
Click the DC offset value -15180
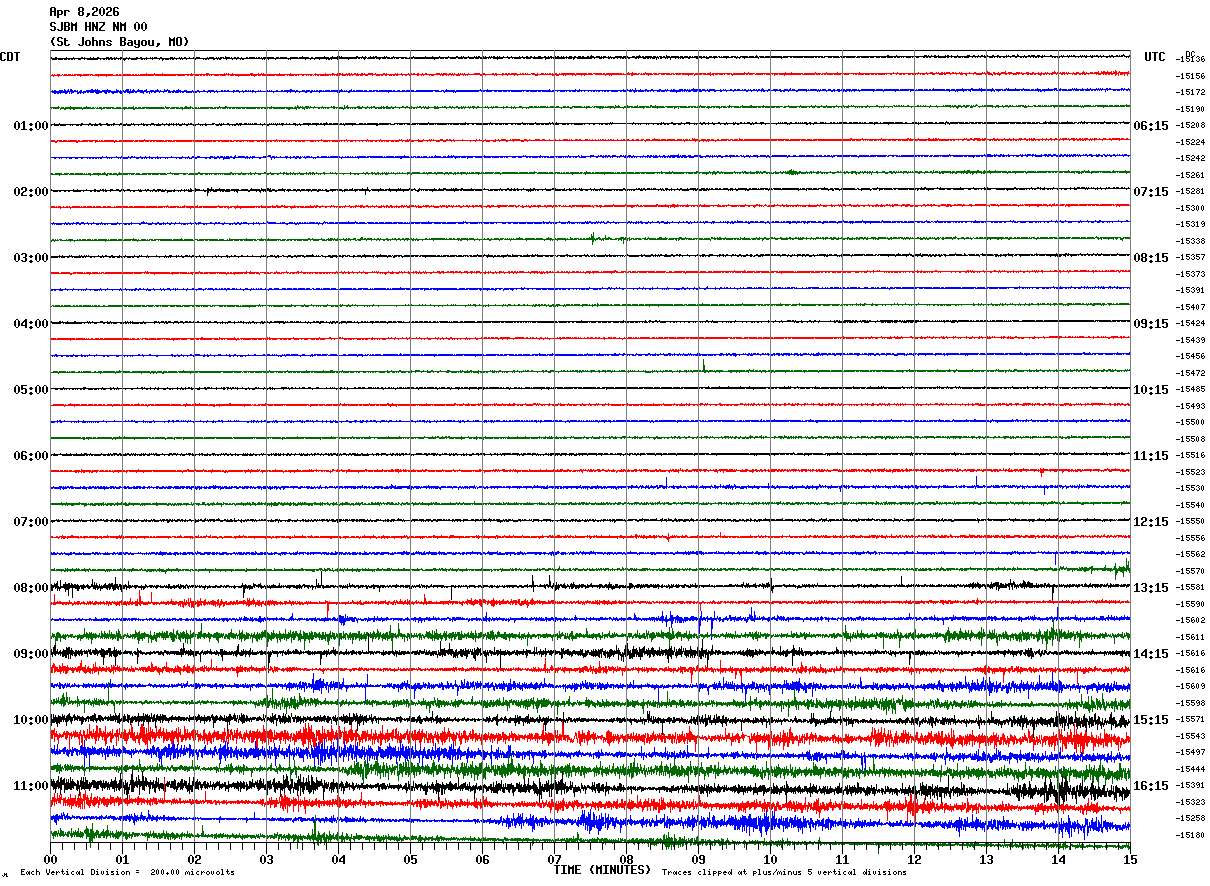tap(1191, 836)
